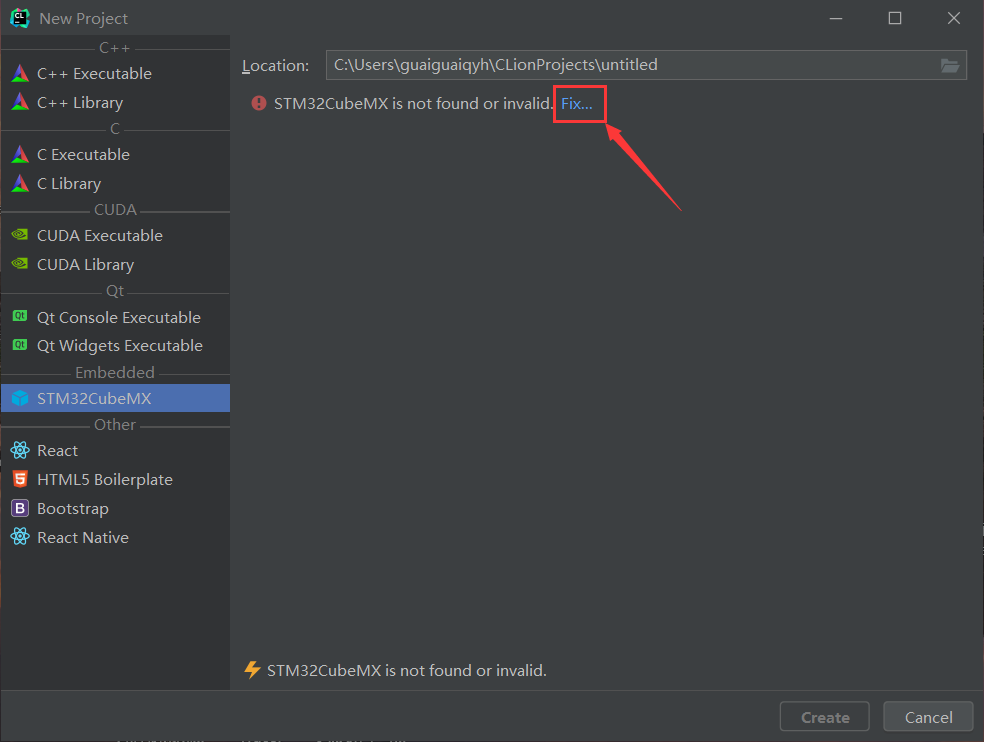The image size is (984, 742).
Task: Select CUDA Library in the list
Action: click(x=115, y=264)
